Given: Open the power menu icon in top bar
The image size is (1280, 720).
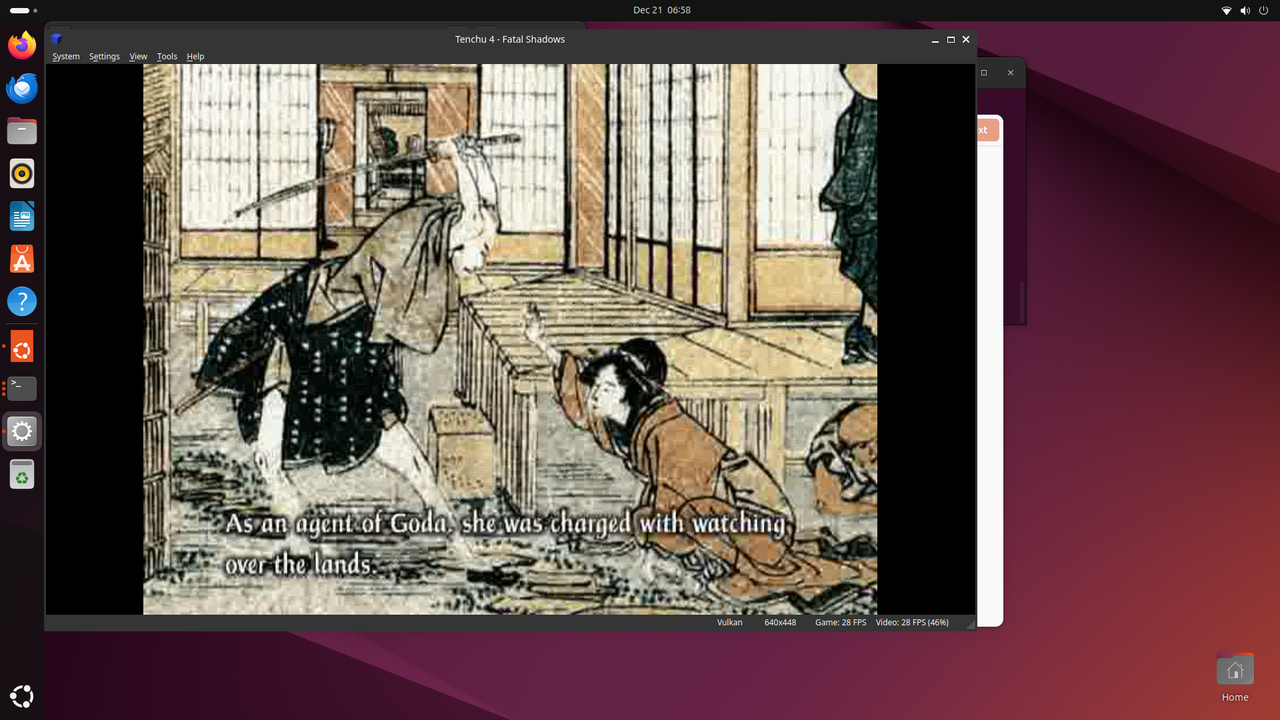Looking at the screenshot, I should [x=1263, y=10].
